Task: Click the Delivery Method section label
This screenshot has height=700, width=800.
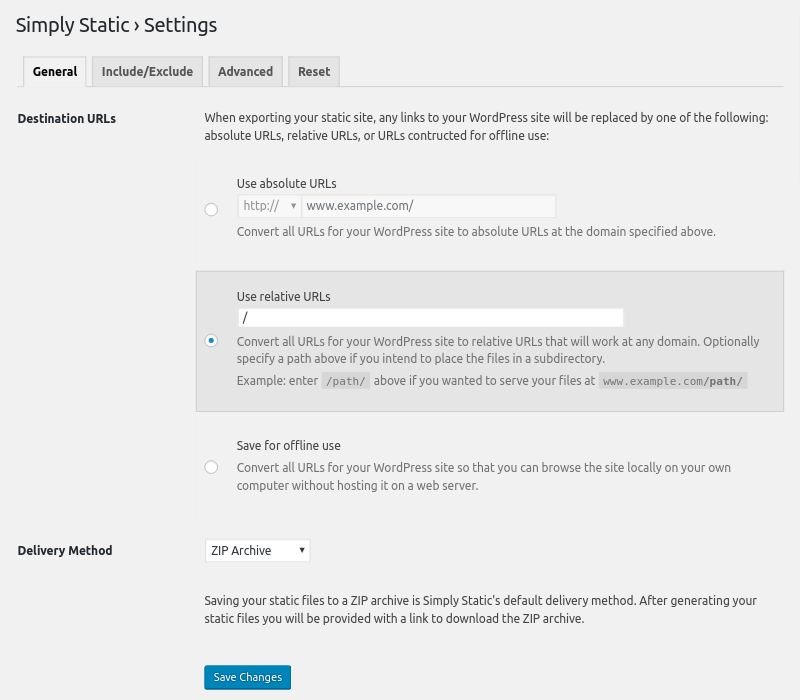Action: coord(65,551)
